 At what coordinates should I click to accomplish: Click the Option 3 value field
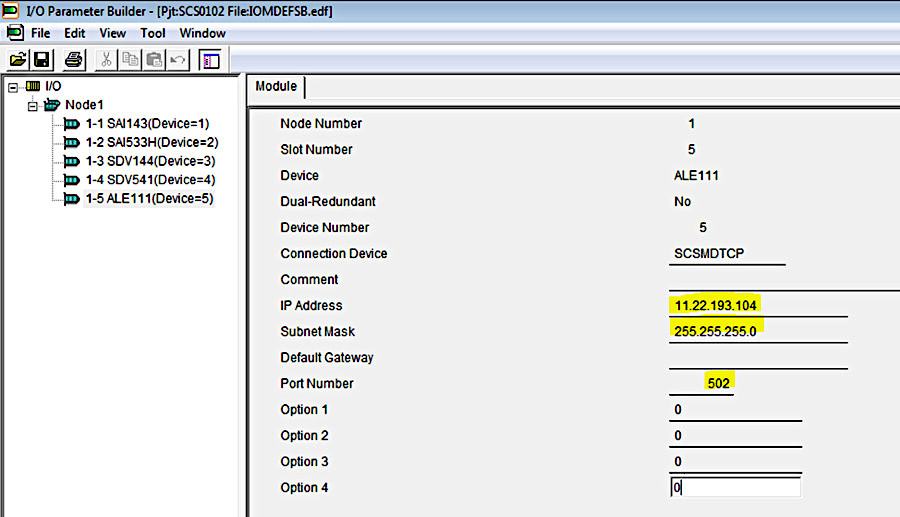735,462
